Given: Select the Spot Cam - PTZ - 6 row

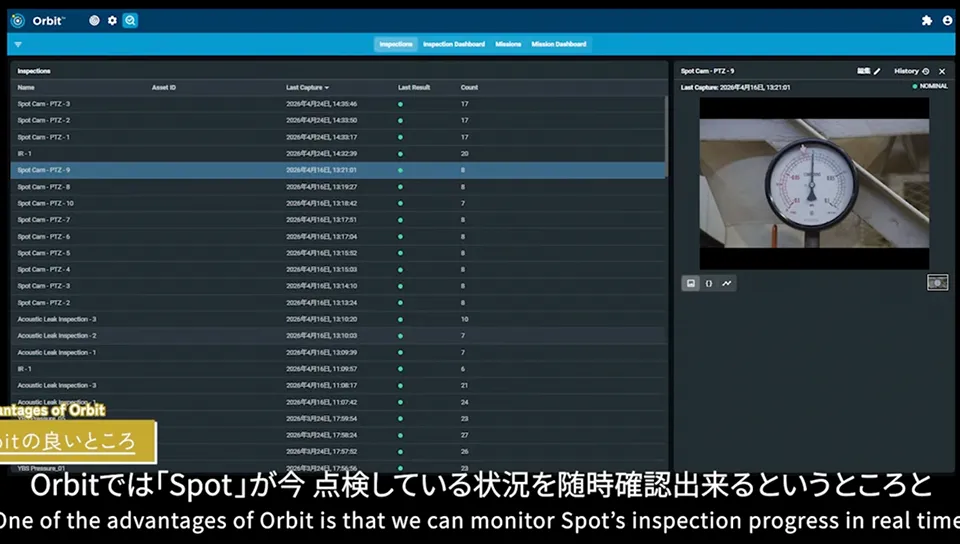Looking at the screenshot, I should [x=339, y=236].
